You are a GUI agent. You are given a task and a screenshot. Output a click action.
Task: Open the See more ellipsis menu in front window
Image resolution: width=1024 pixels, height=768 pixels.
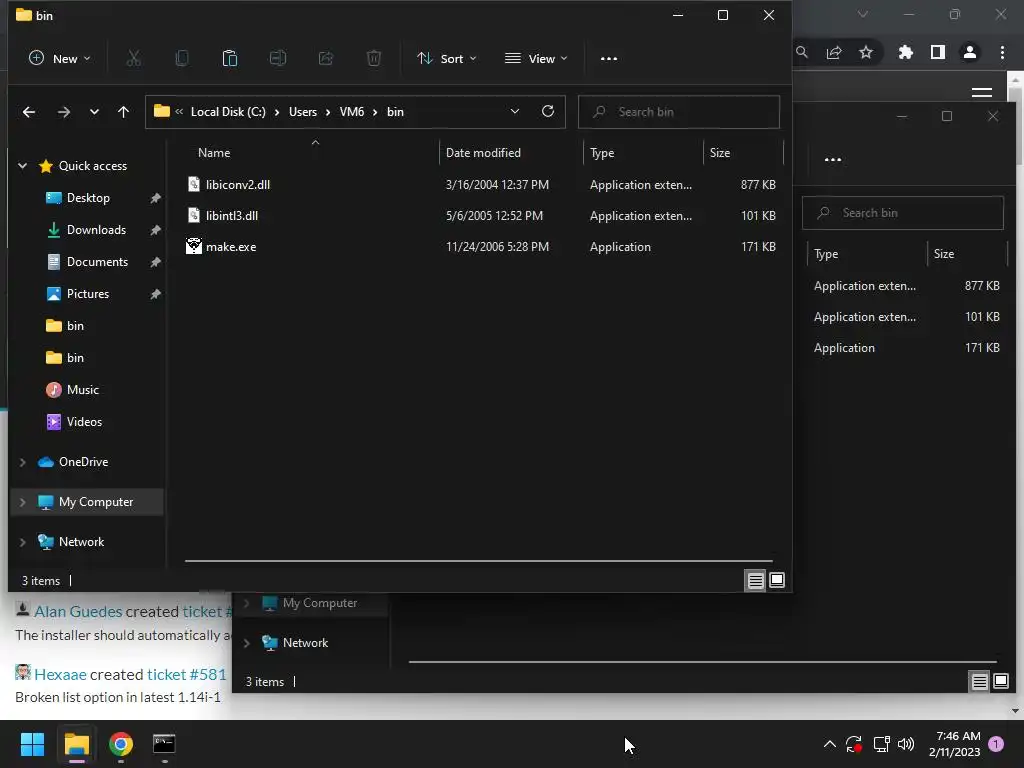(x=609, y=59)
